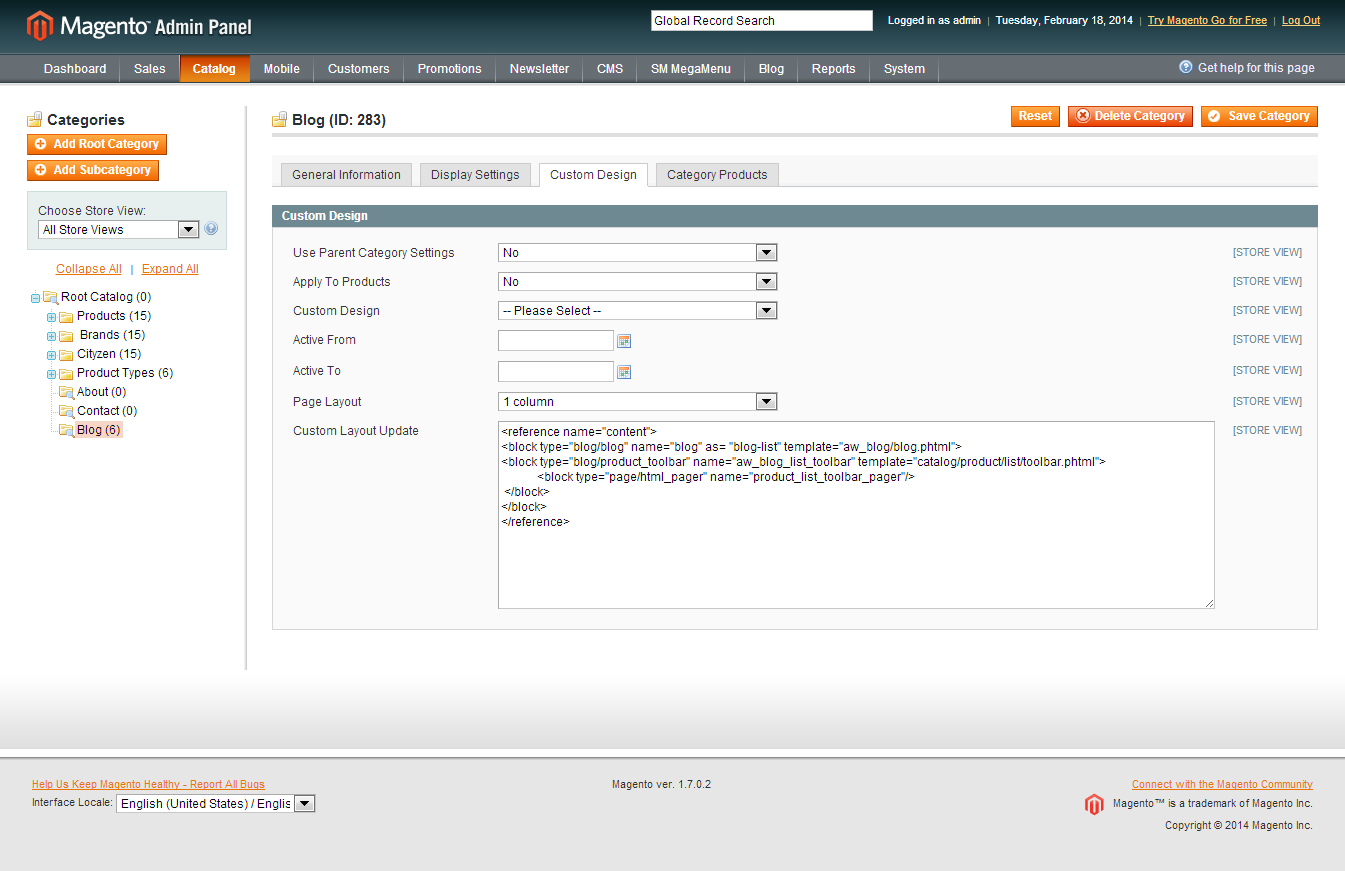Open the Sales menu

coord(150,69)
